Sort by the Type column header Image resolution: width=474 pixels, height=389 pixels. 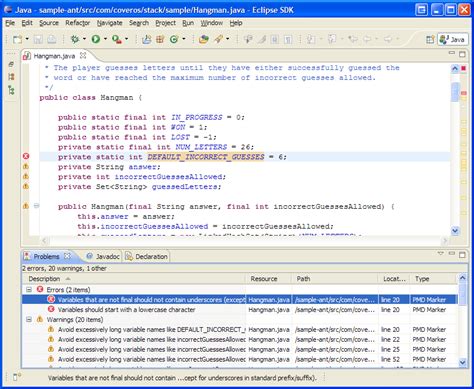433,279
